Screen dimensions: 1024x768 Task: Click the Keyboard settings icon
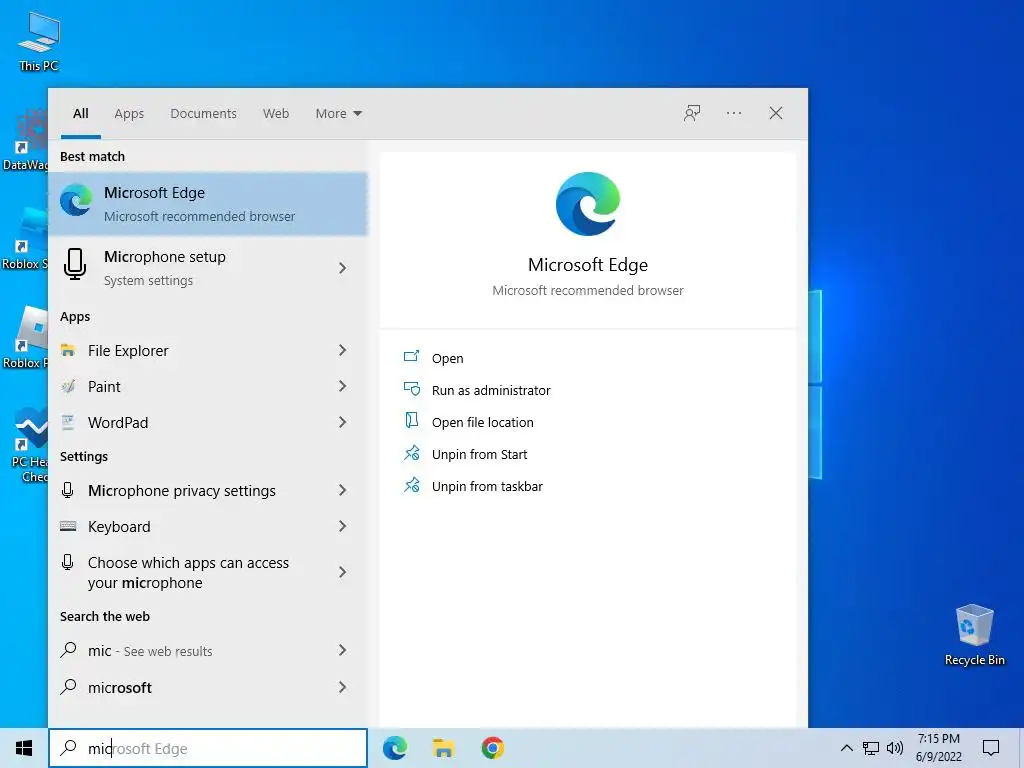coord(68,526)
